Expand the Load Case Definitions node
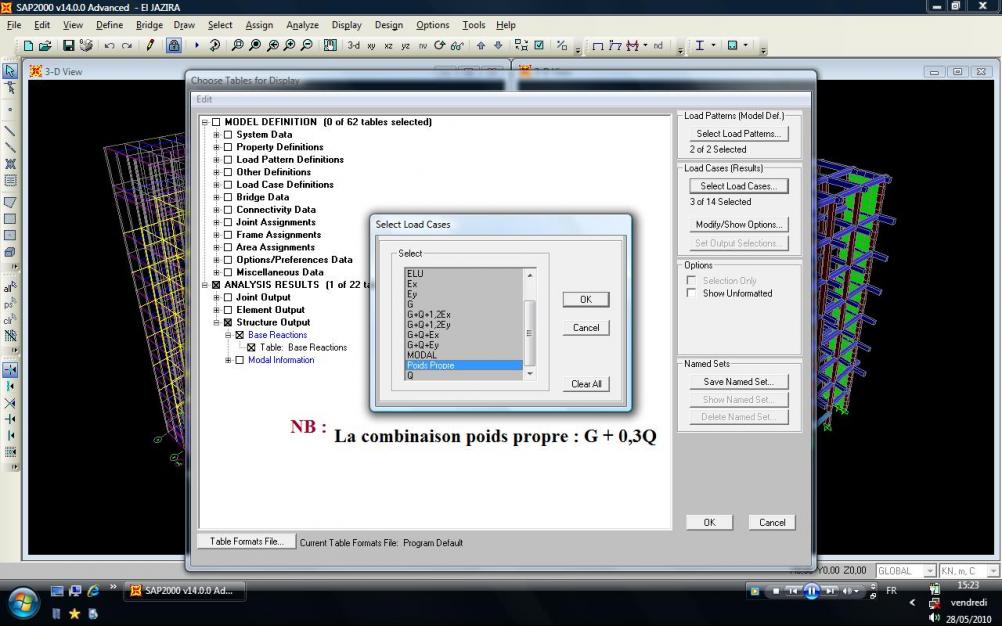1002x626 pixels. coord(217,185)
